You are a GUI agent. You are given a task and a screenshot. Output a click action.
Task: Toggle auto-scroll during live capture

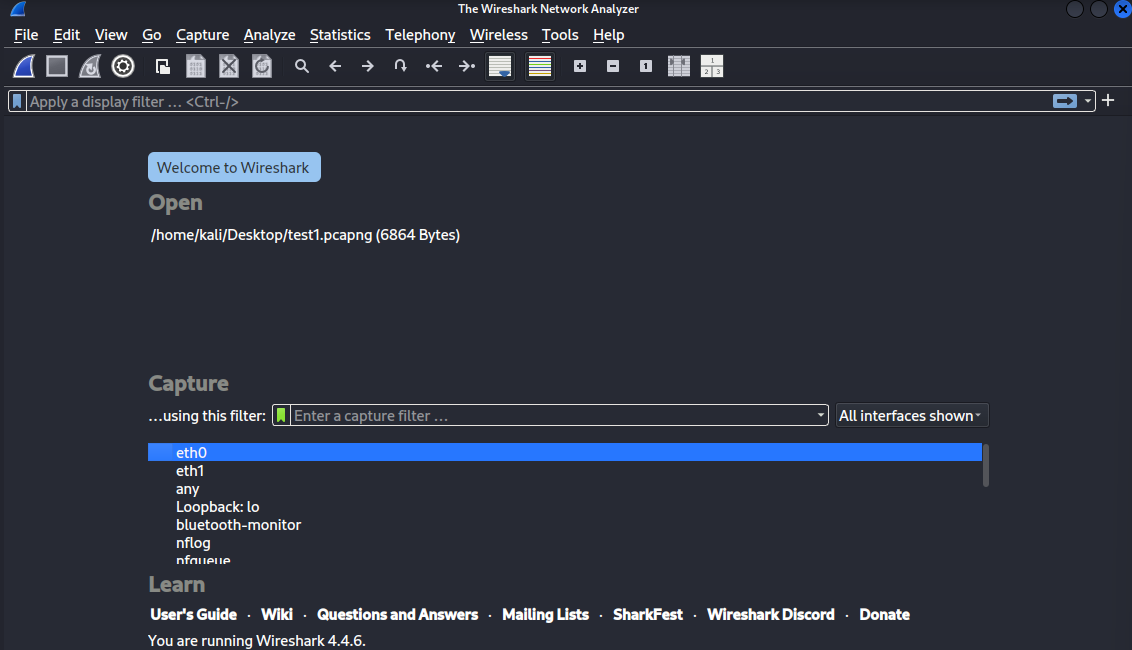pyautogui.click(x=499, y=66)
